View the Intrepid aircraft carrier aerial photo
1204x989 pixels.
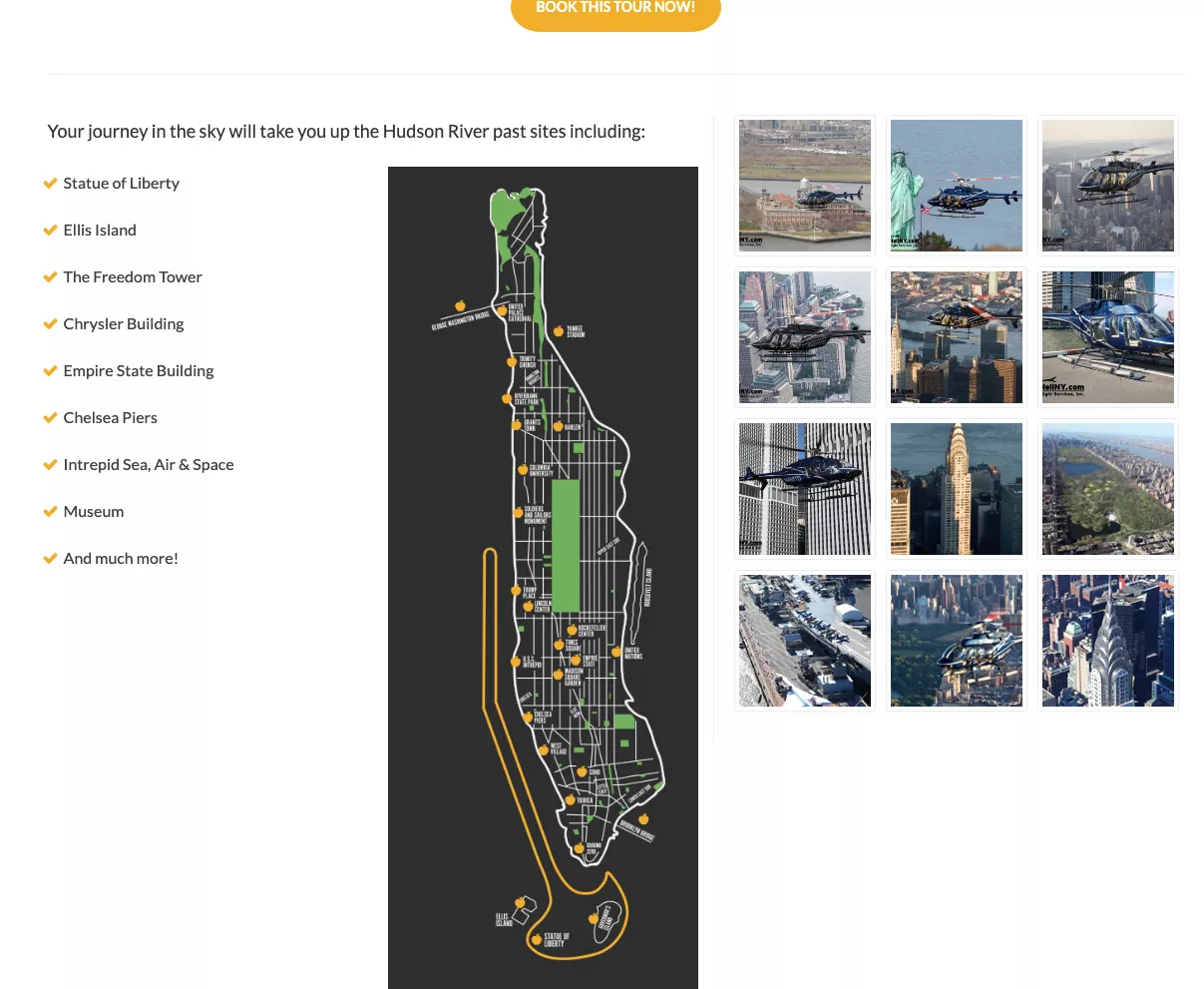coord(804,641)
